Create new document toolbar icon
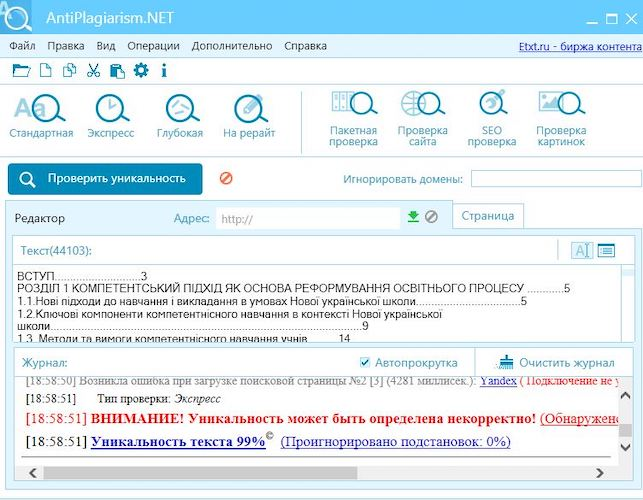Image resolution: width=643 pixels, height=500 pixels. point(46,71)
